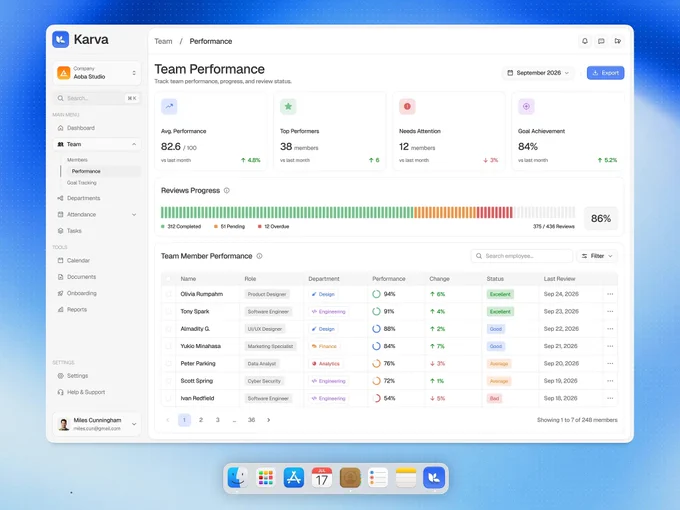Open the chat messages icon

601,41
